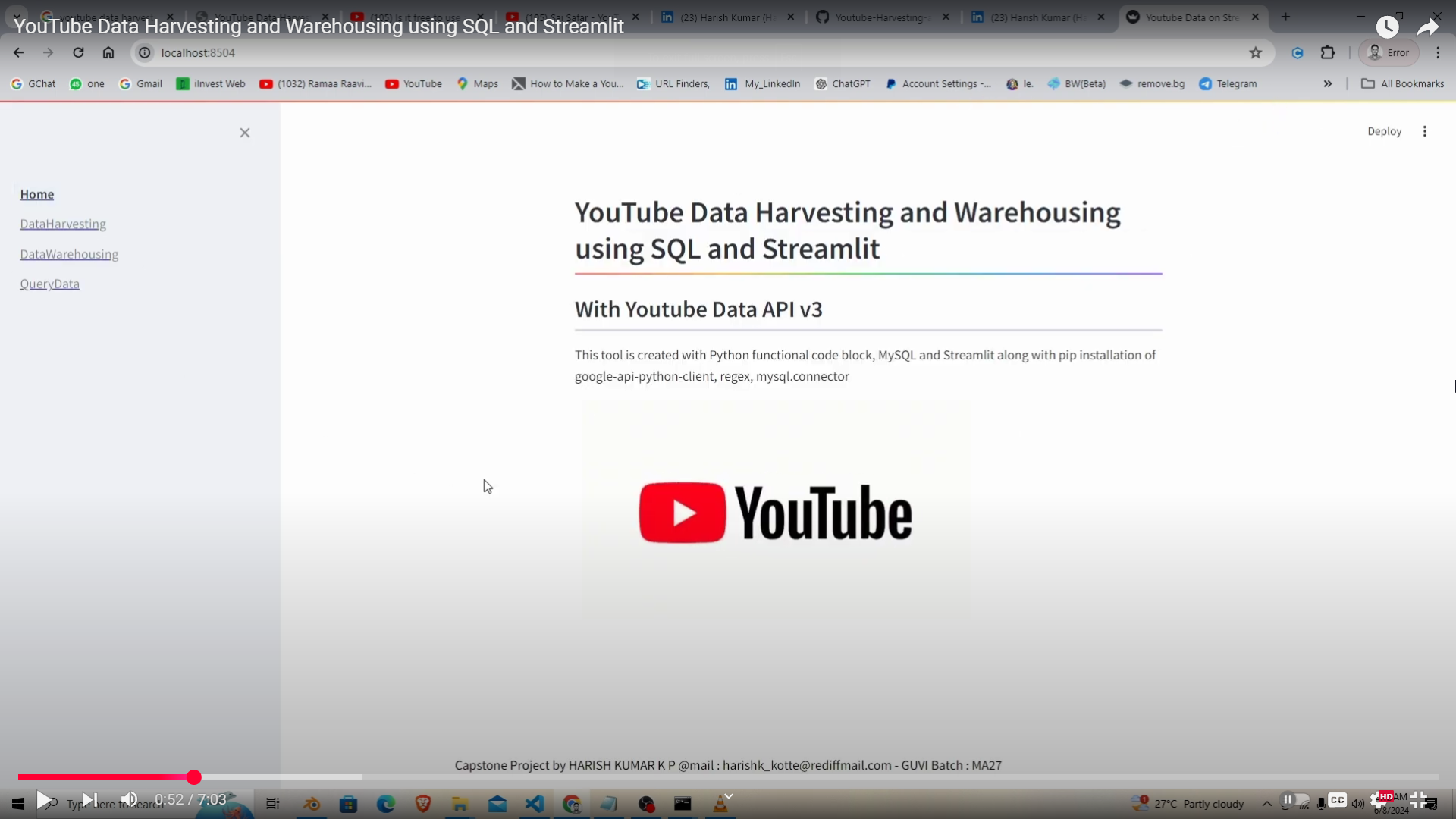The height and width of the screenshot is (819, 1456).
Task: Click the Deploy button
Action: pyautogui.click(x=1383, y=130)
